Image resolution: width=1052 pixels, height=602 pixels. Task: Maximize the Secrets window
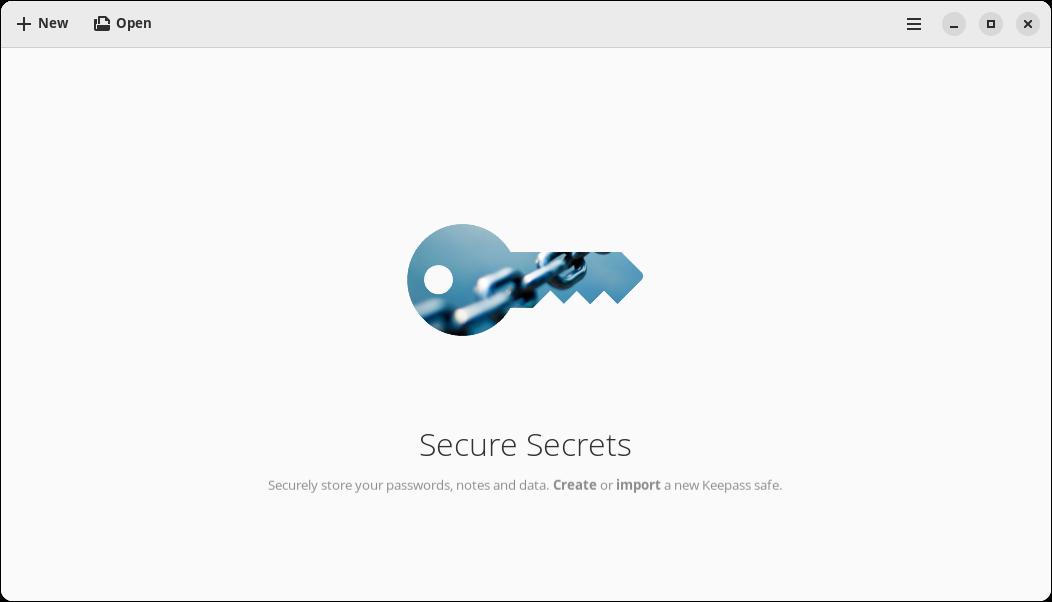(990, 24)
